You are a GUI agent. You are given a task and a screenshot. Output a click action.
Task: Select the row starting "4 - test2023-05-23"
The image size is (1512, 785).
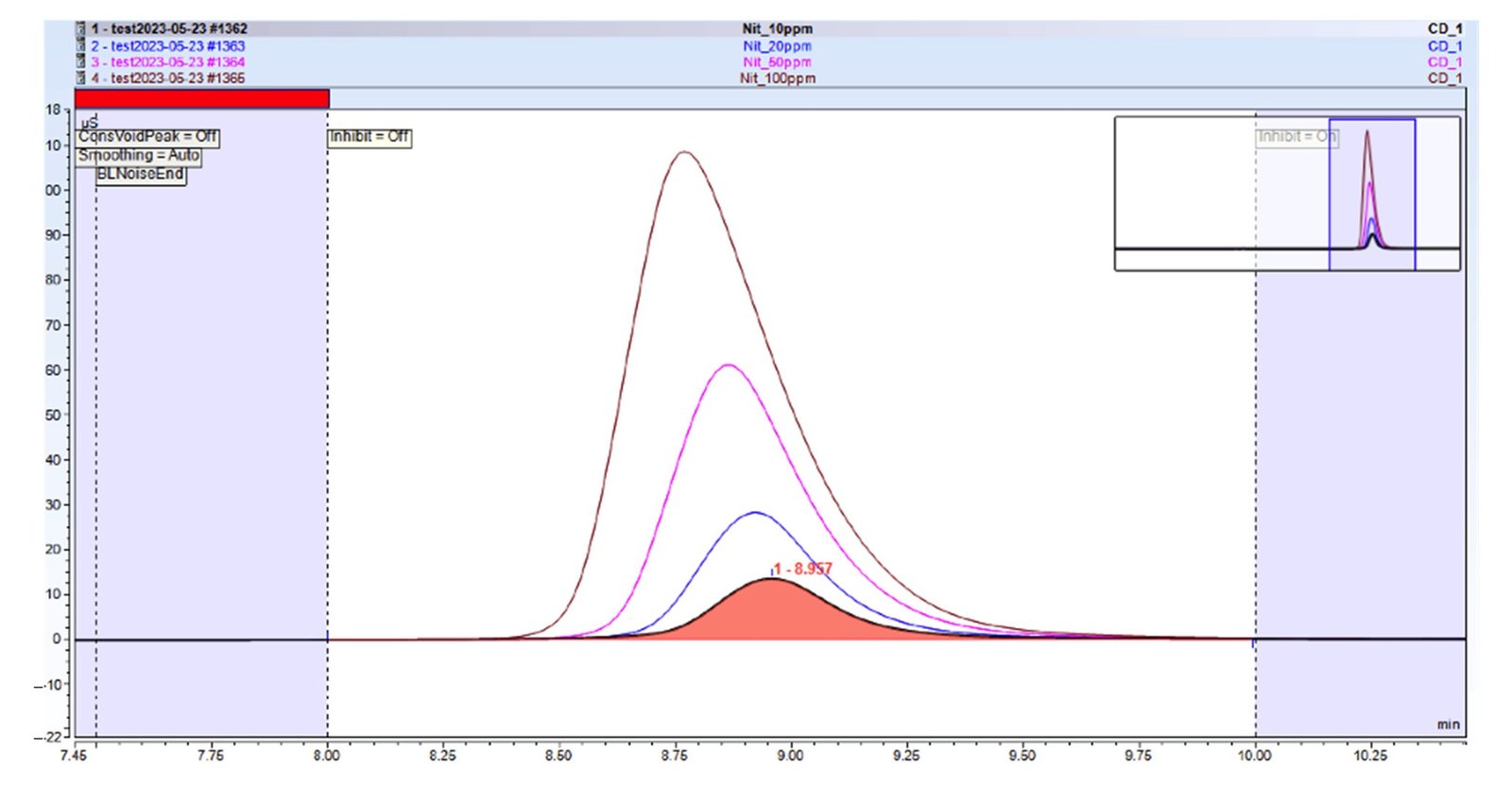[x=770, y=77]
